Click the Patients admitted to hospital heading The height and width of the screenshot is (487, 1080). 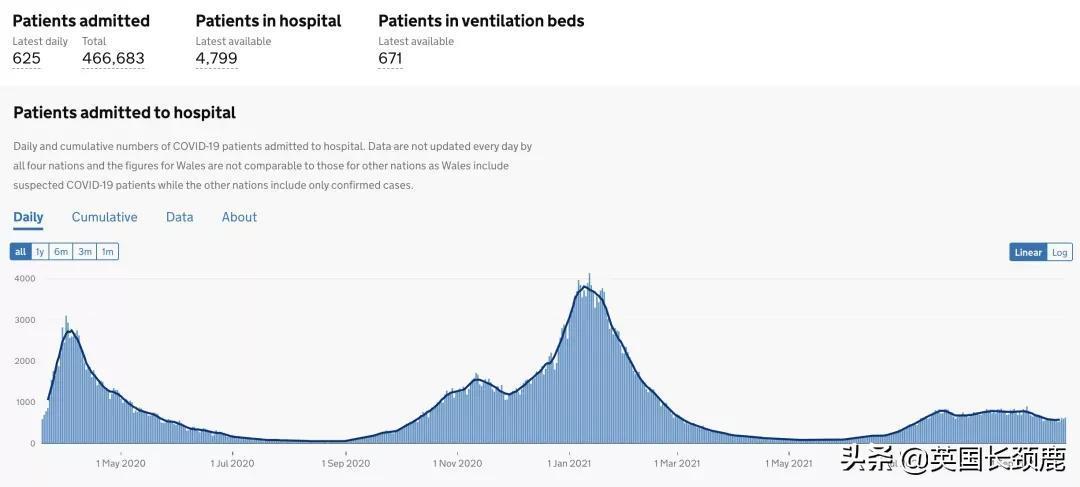point(125,112)
